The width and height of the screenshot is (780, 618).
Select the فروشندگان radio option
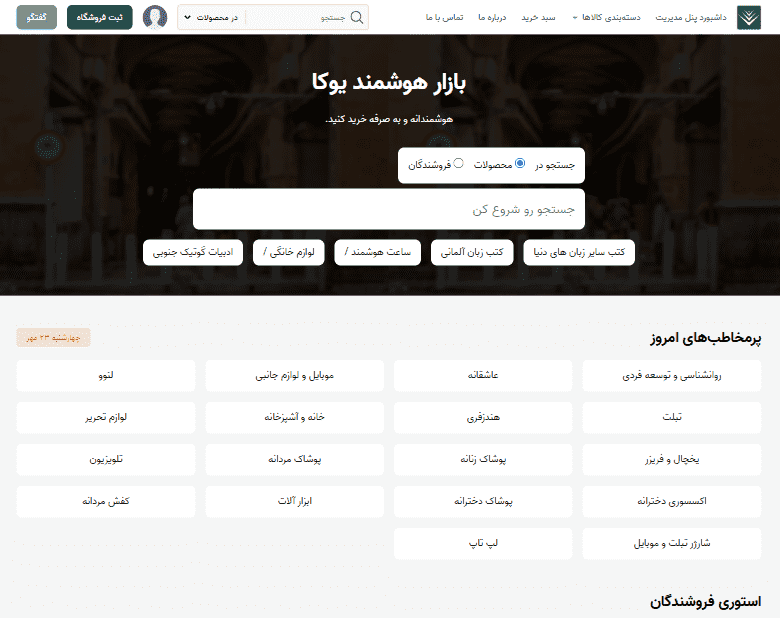point(459,163)
